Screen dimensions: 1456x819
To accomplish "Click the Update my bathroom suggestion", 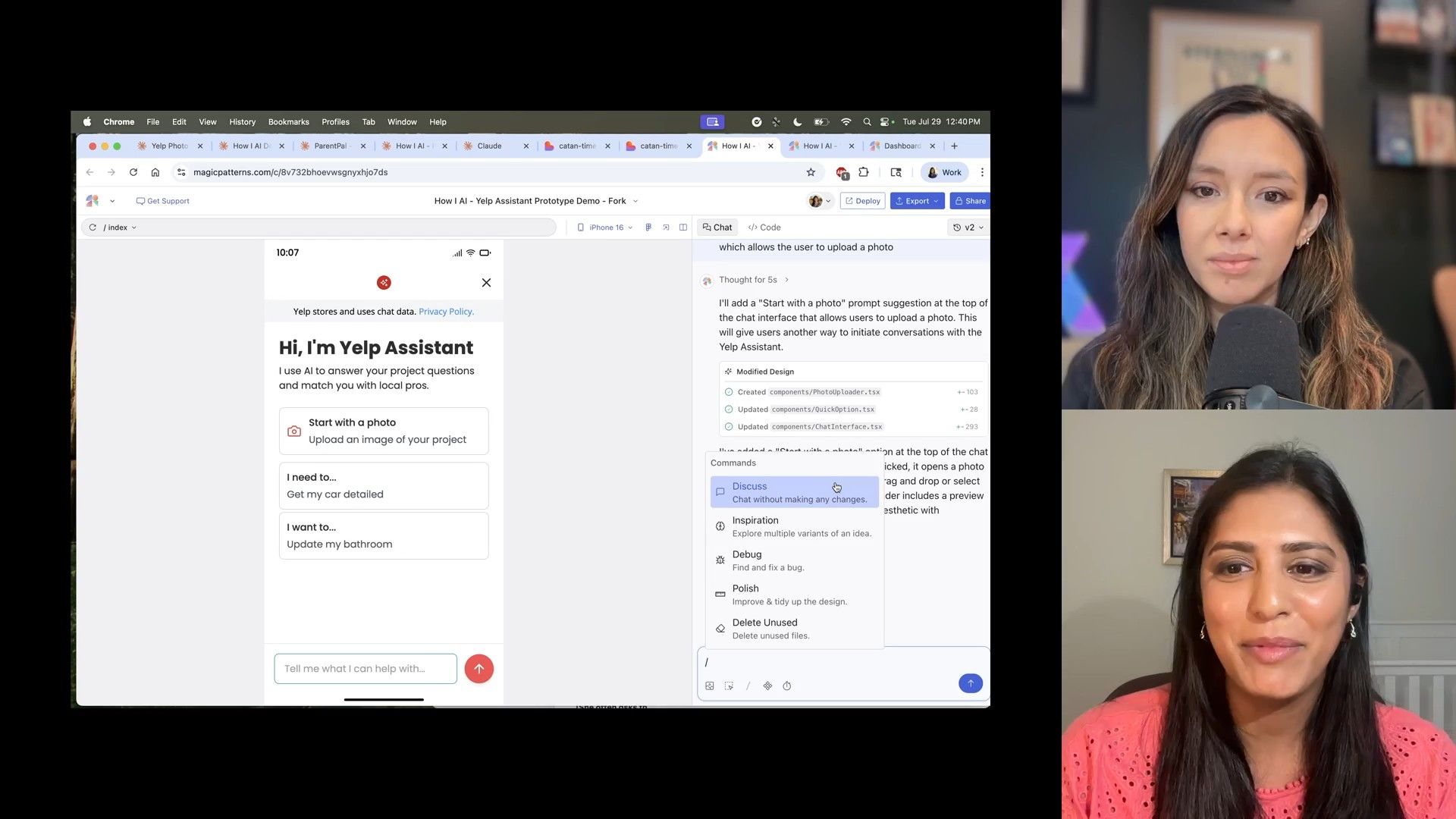I will tap(384, 536).
